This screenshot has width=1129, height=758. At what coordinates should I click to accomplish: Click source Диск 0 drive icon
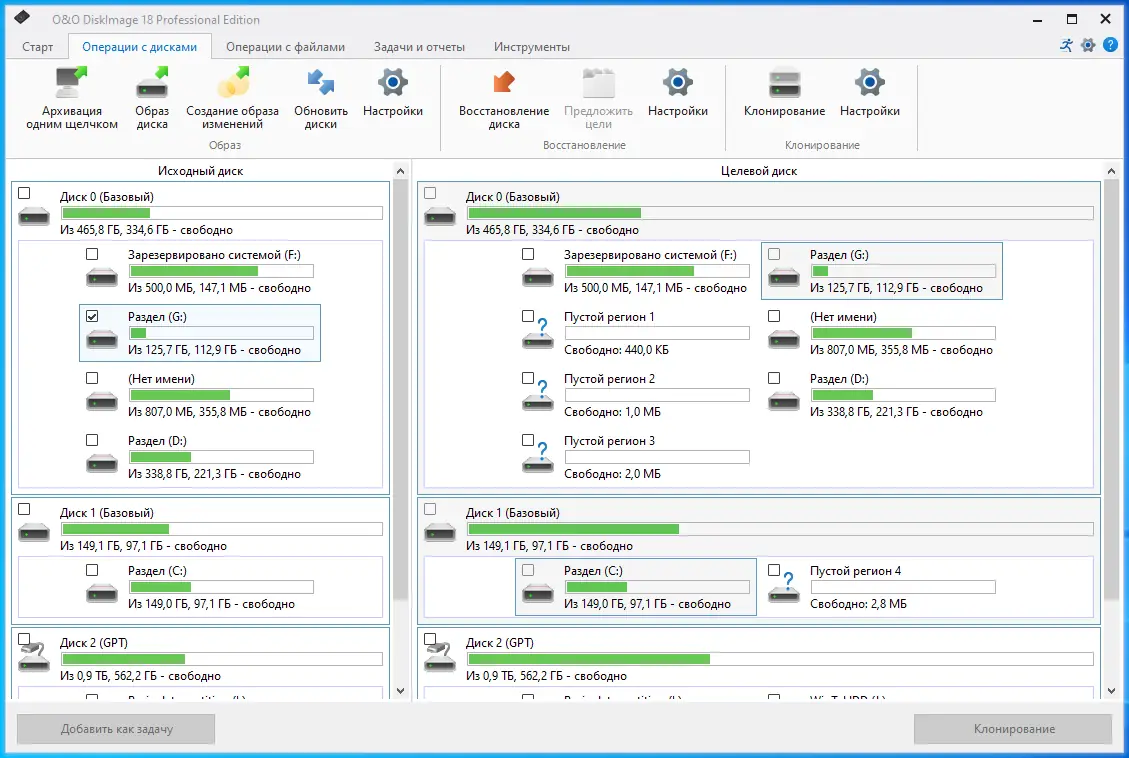point(34,216)
